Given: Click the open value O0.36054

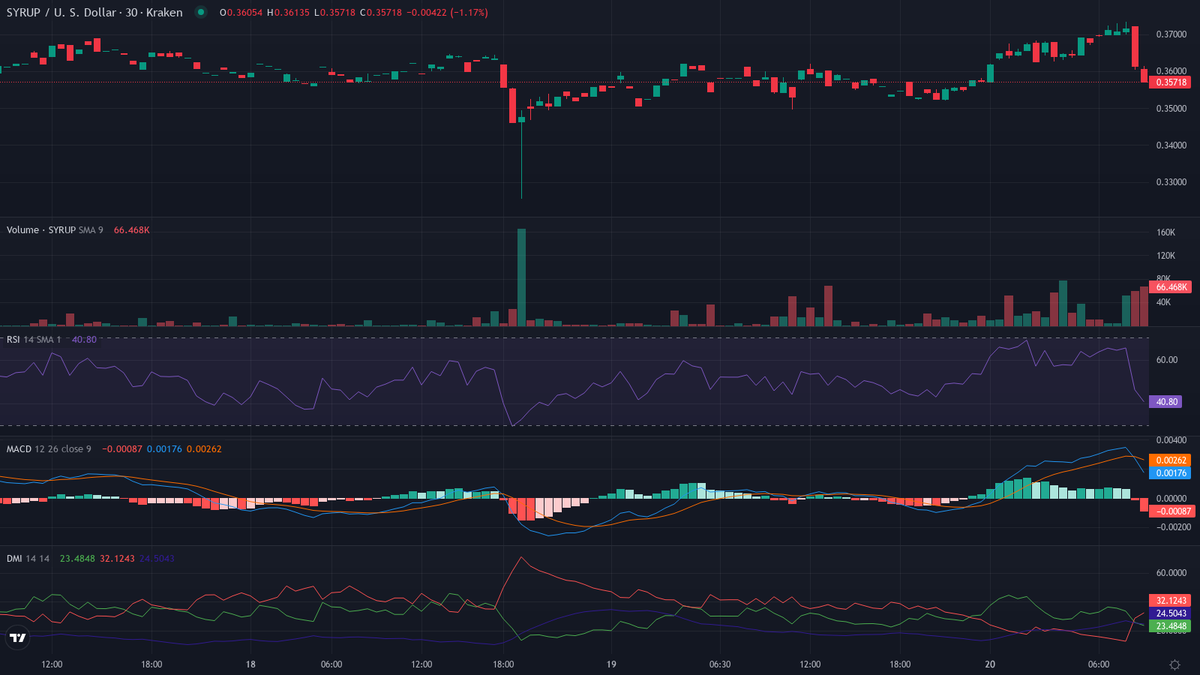Looking at the screenshot, I should [243, 12].
